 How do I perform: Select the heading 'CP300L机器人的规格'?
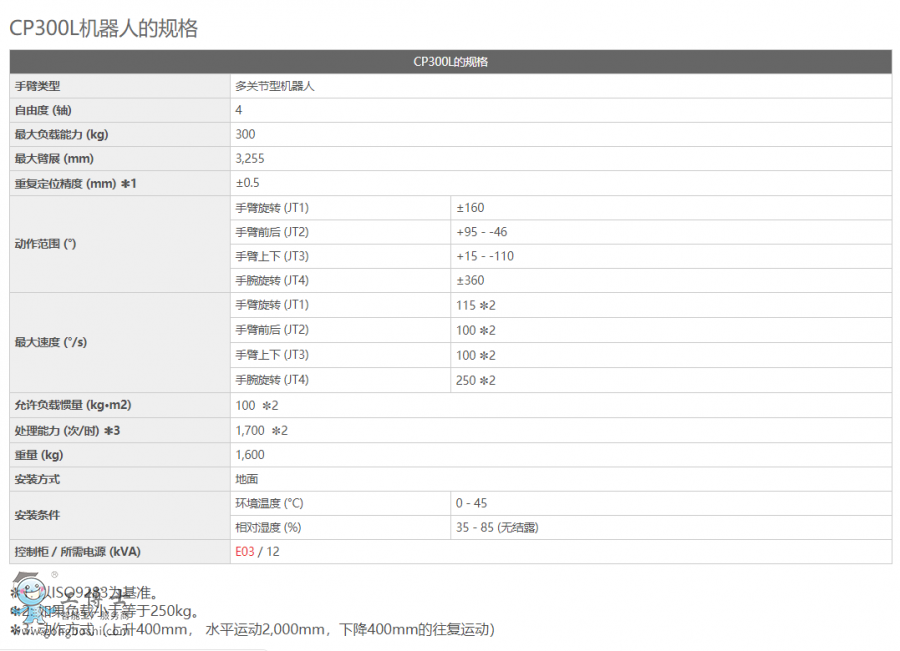point(104,28)
